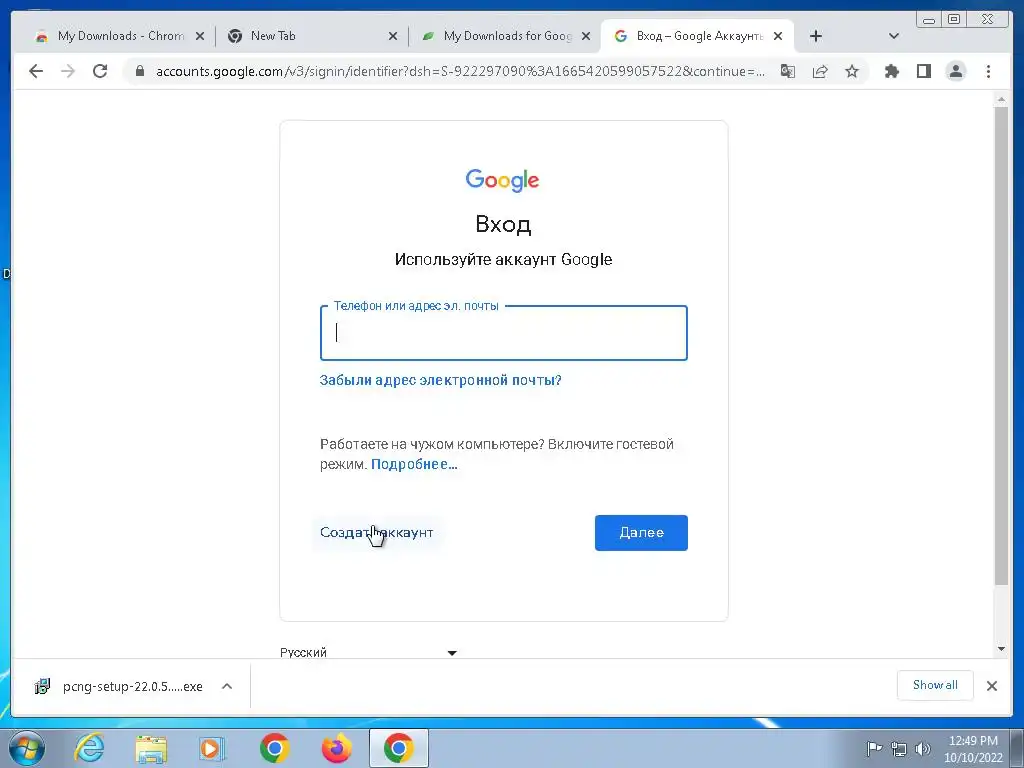
Task: Toggle the side panel icon
Action: click(923, 71)
